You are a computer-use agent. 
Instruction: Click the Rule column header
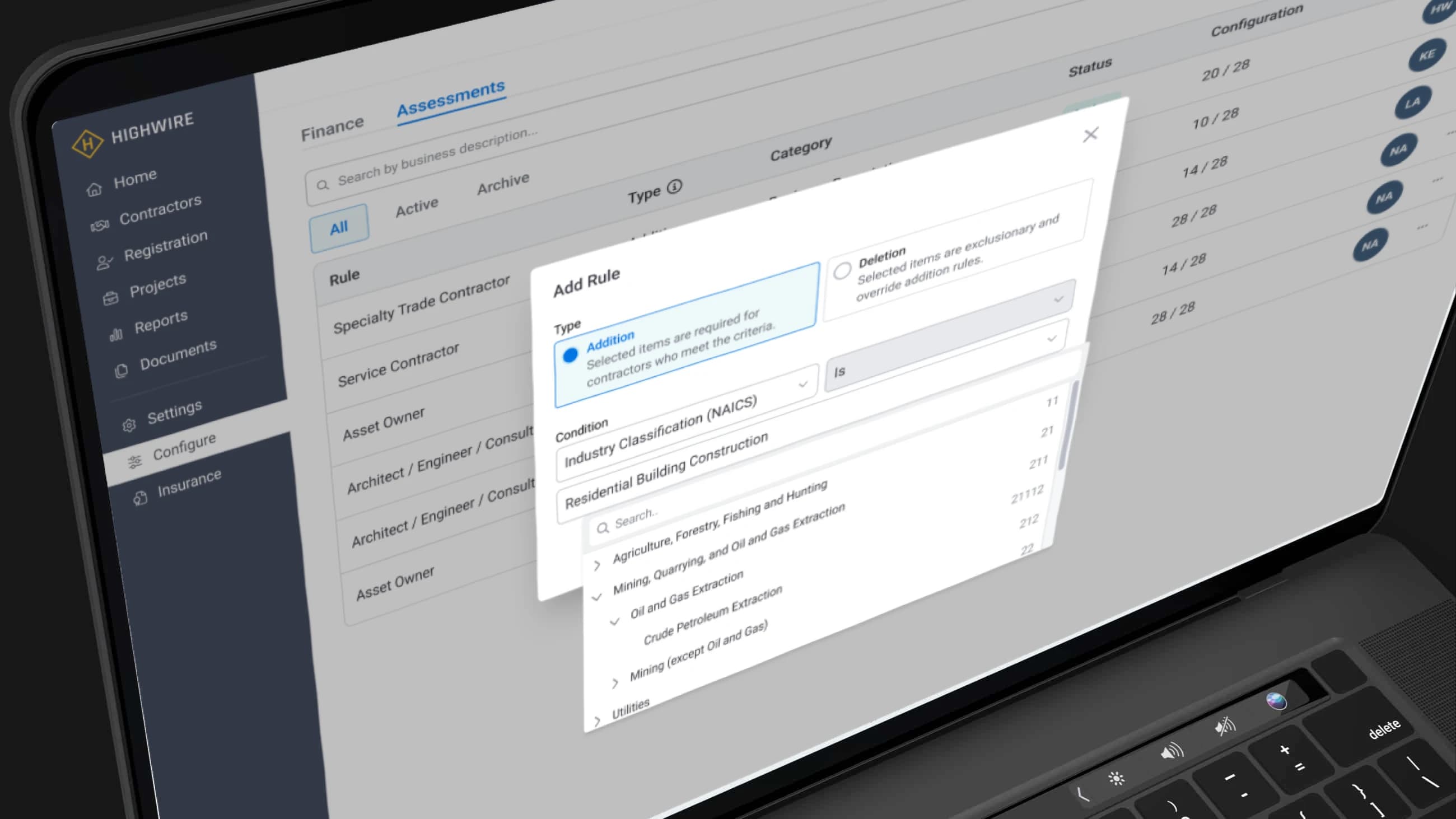[x=344, y=278]
